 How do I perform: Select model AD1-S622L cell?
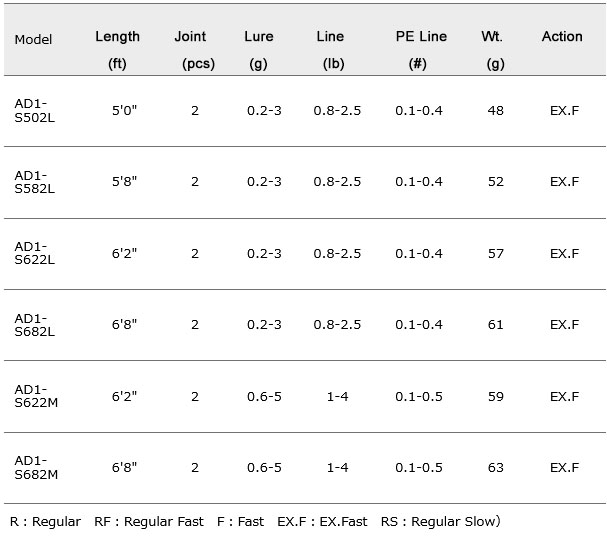click(34, 253)
